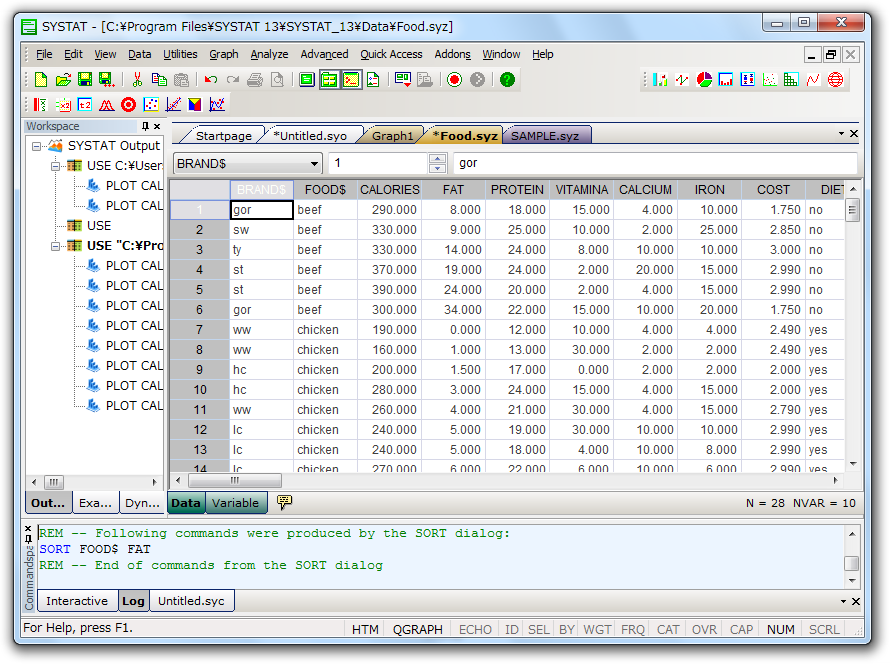Click the green Scatterplot matrix icon
This screenshot has height=664, width=890.
[791, 79]
